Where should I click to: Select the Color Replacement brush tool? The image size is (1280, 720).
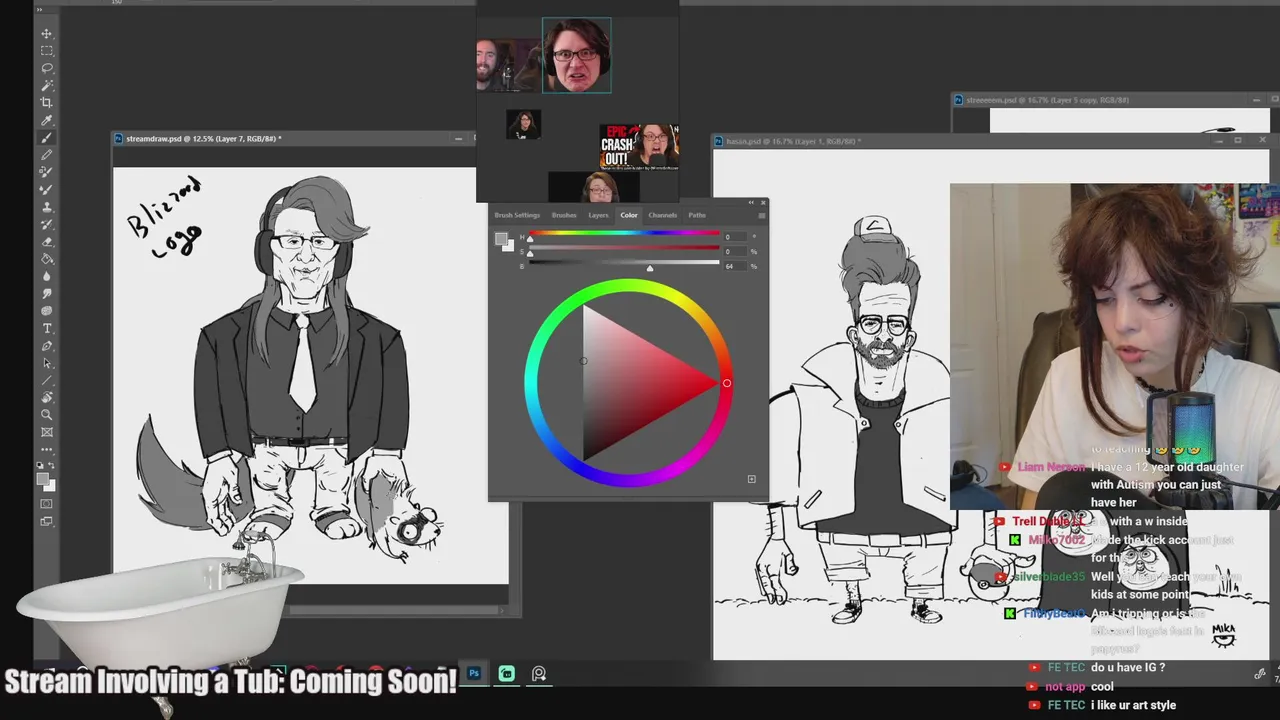pyautogui.click(x=47, y=172)
